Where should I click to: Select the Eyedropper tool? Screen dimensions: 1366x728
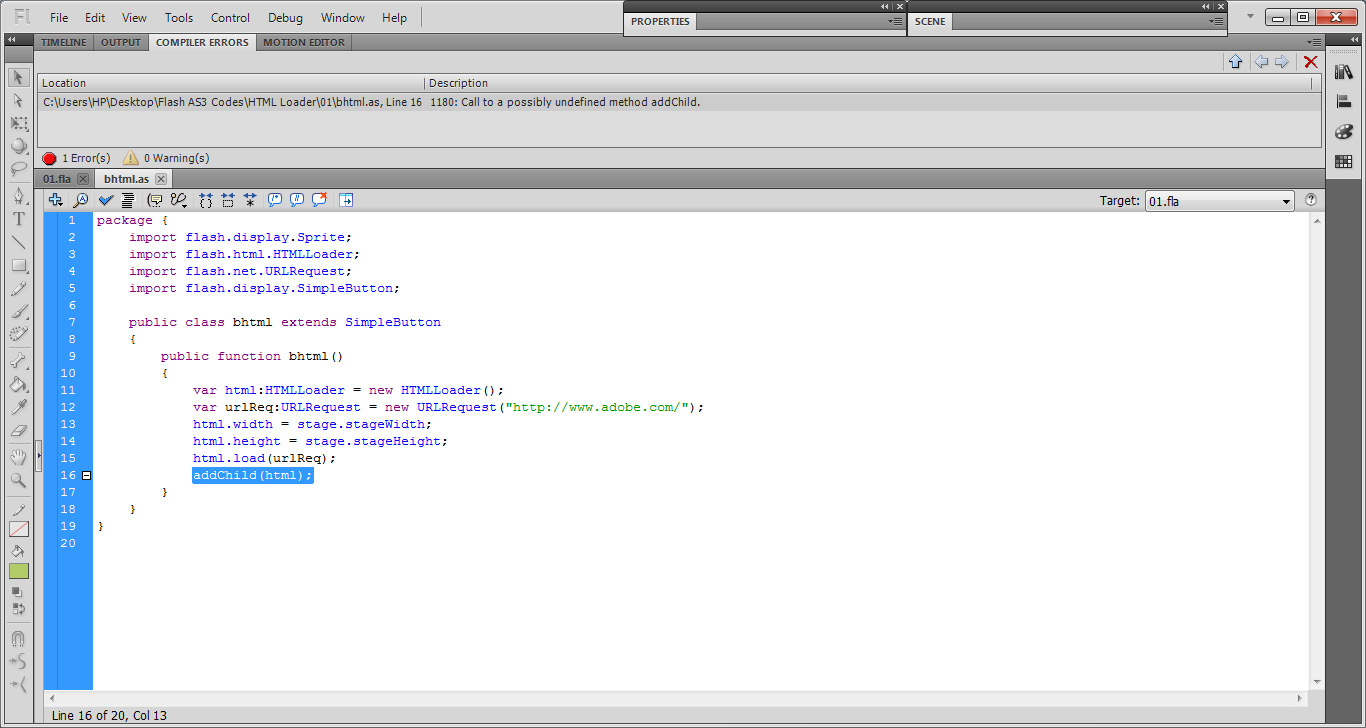(18, 407)
